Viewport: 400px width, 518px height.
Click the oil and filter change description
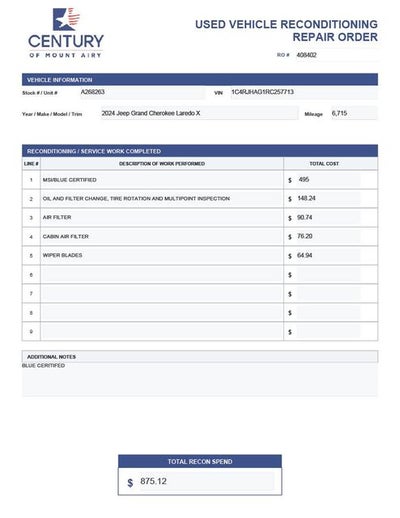click(162, 199)
